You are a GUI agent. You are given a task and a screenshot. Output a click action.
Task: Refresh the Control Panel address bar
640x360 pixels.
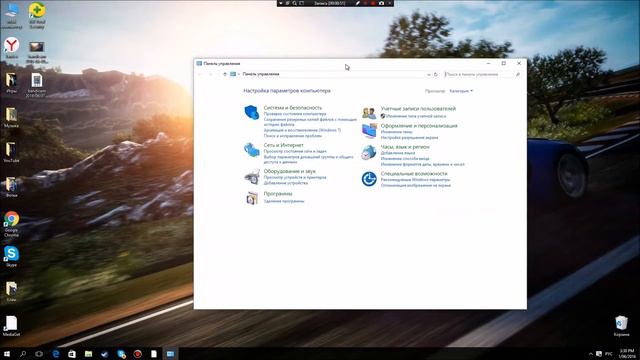(x=436, y=74)
